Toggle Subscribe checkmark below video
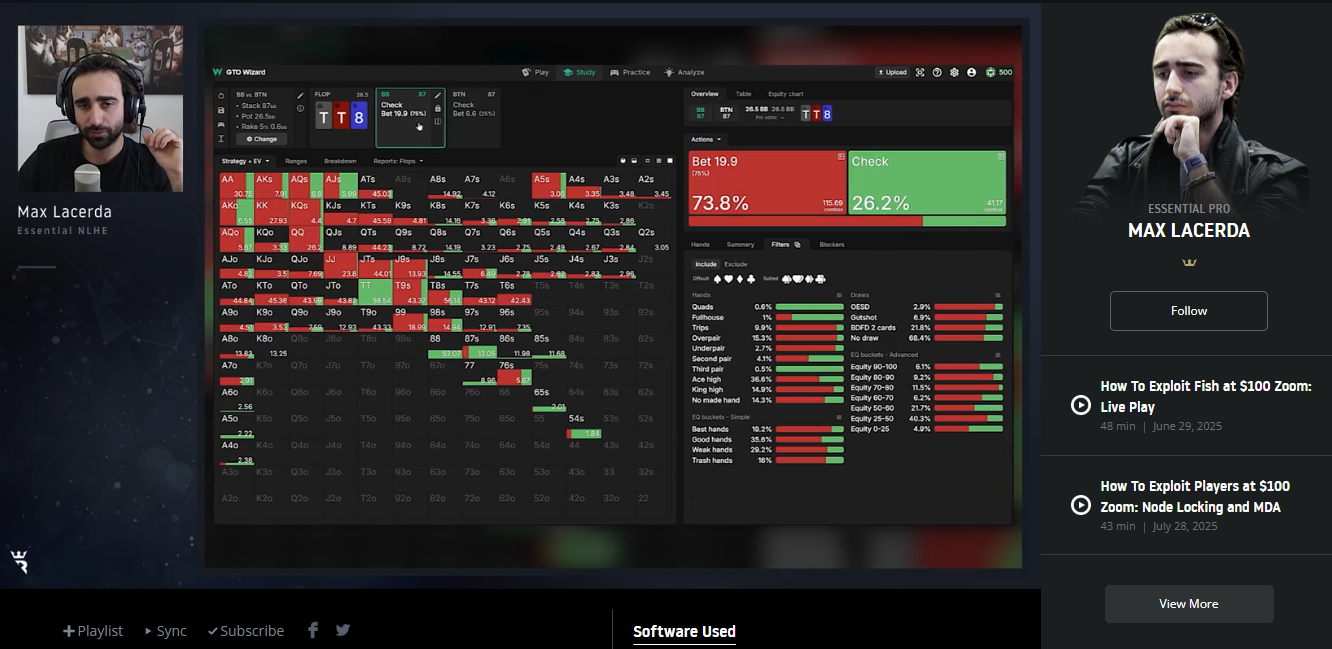 (246, 631)
